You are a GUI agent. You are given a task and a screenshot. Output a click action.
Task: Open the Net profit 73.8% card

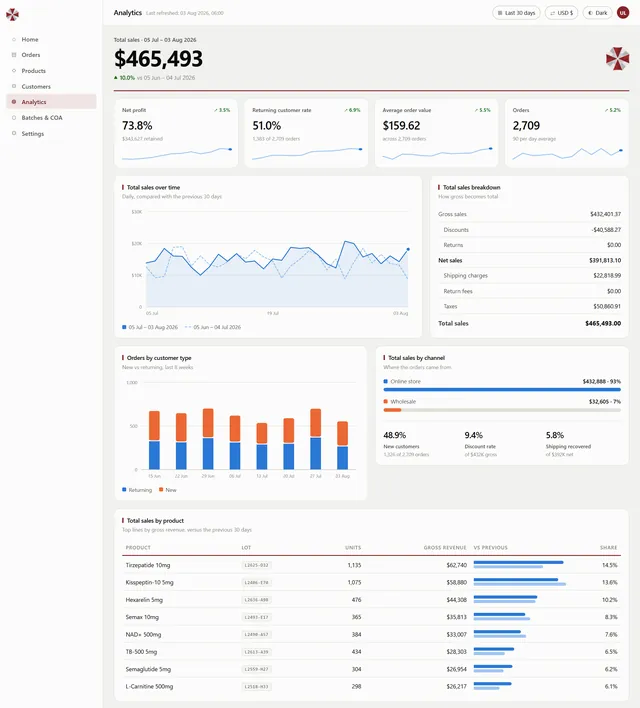176,133
